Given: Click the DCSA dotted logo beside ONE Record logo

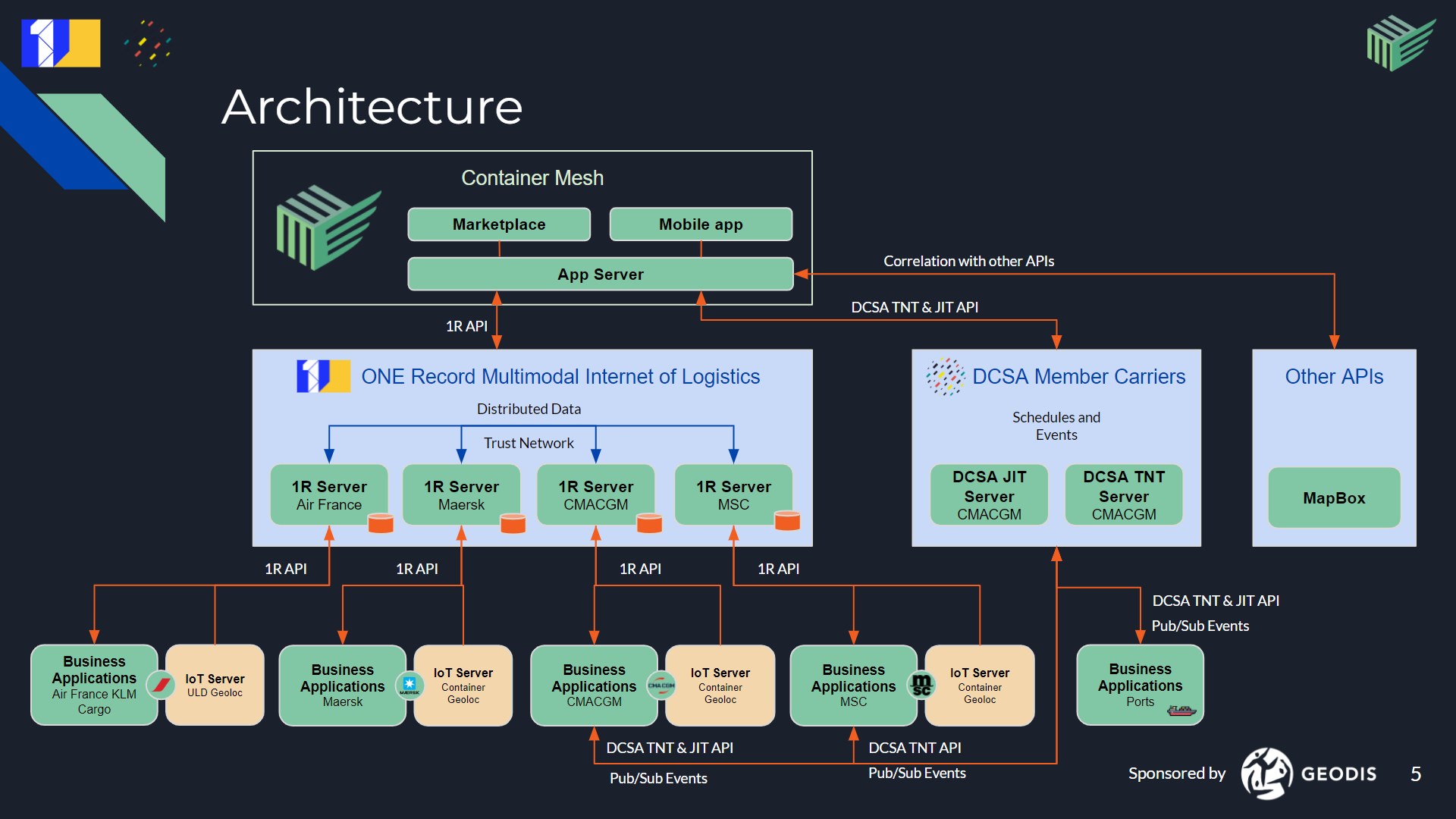Looking at the screenshot, I should [x=147, y=43].
